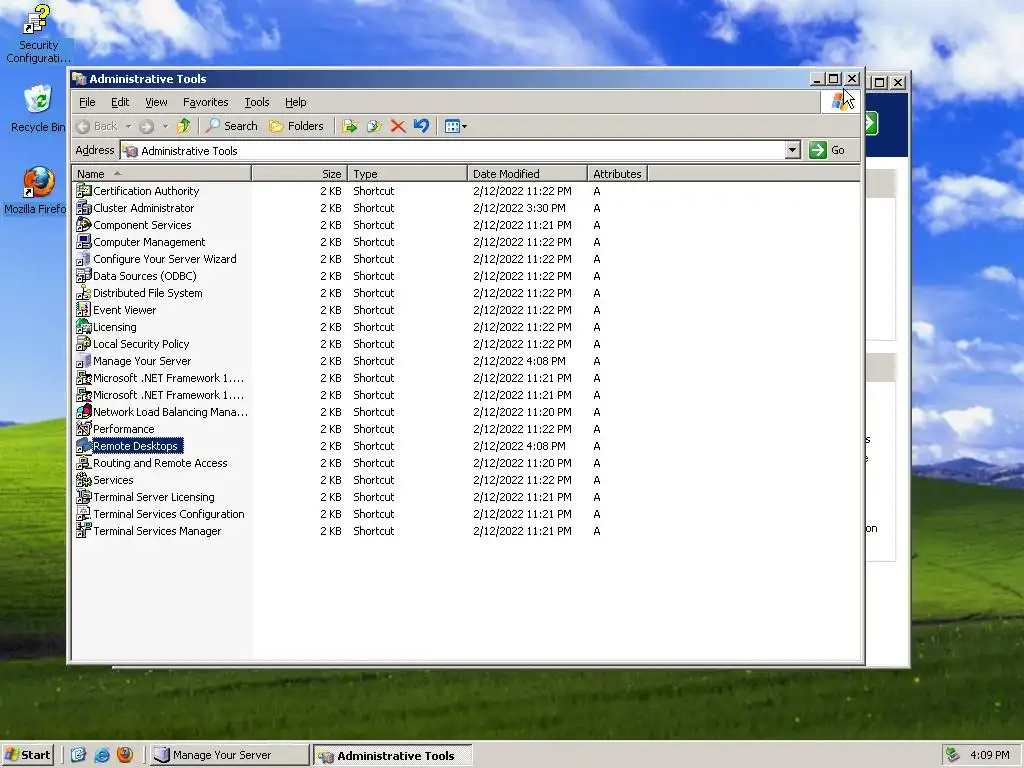Select the Local Security Policy icon

click(84, 344)
